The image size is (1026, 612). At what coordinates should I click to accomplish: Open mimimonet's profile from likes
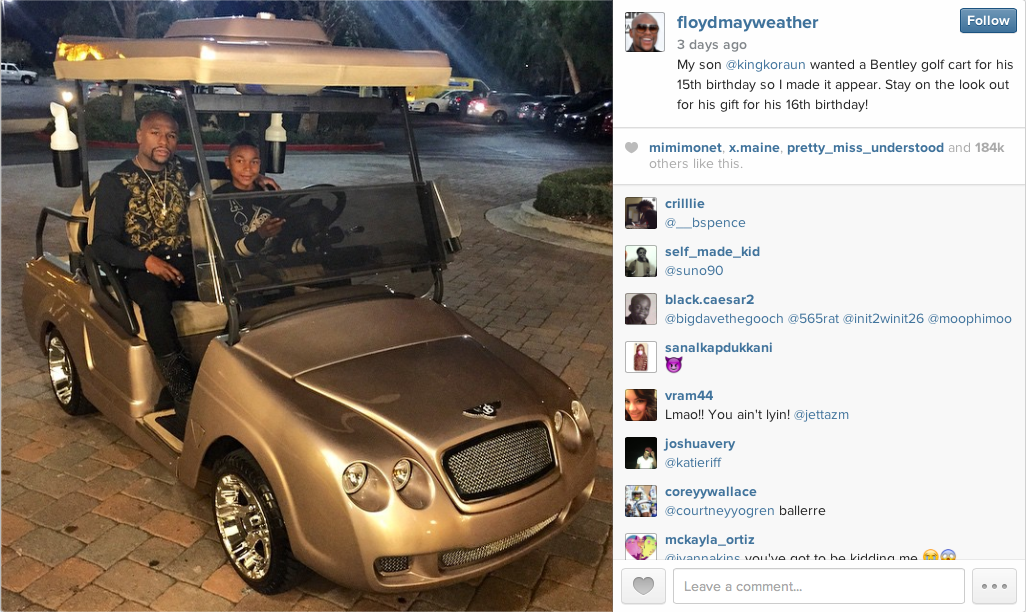pyautogui.click(x=685, y=148)
